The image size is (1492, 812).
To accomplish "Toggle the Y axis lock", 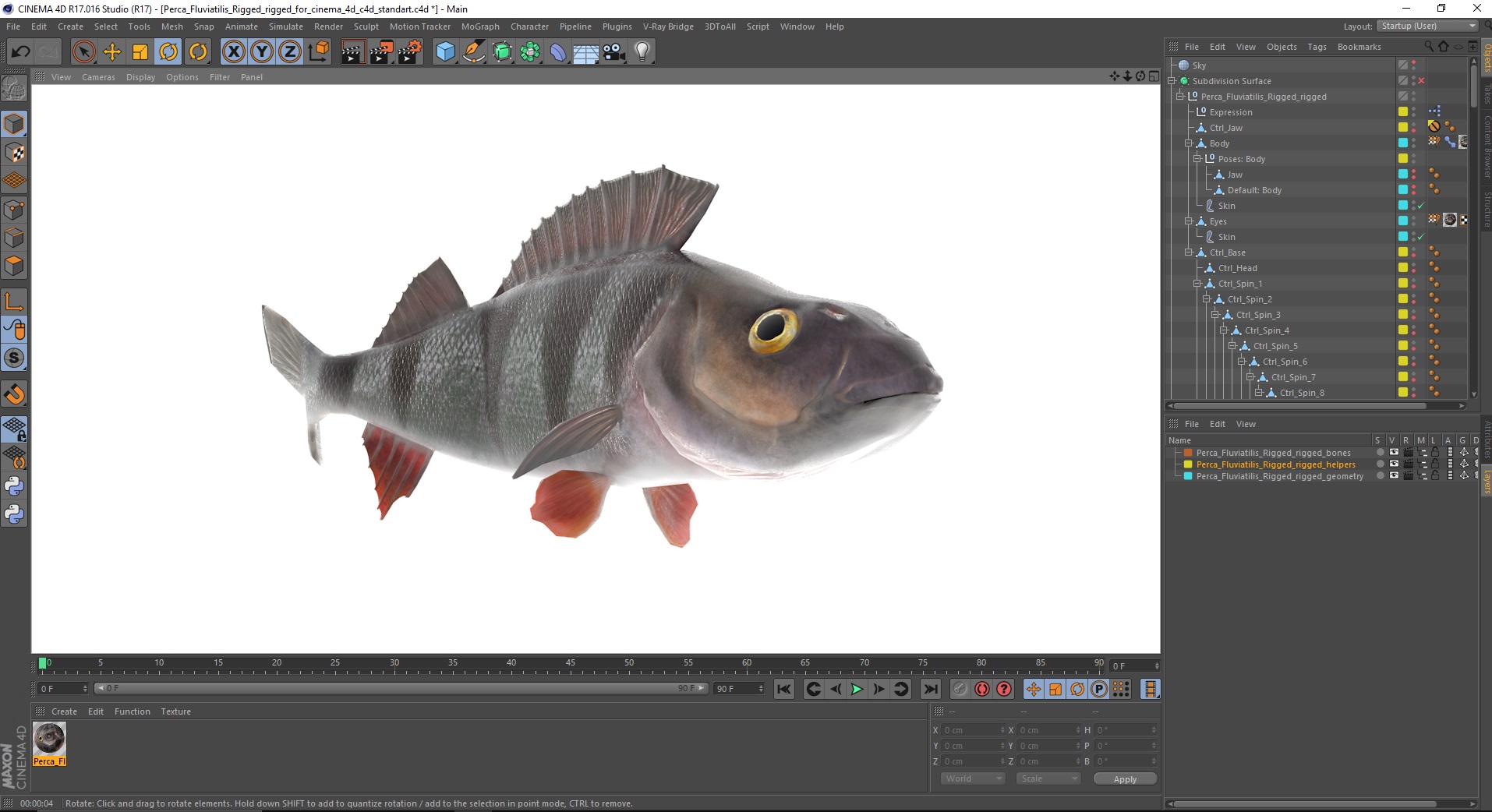I will (262, 52).
